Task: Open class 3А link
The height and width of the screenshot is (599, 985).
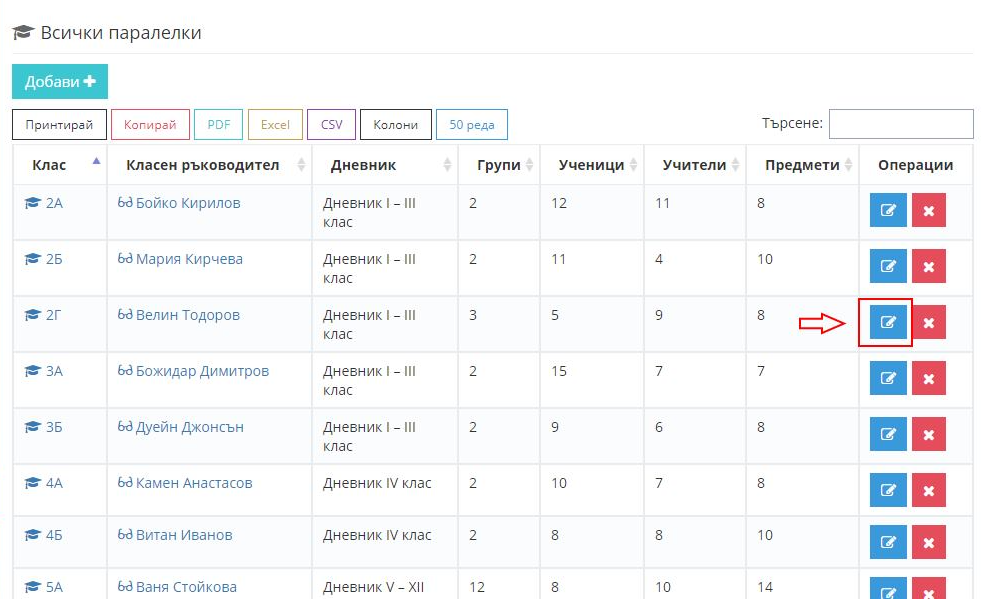Action: point(53,371)
